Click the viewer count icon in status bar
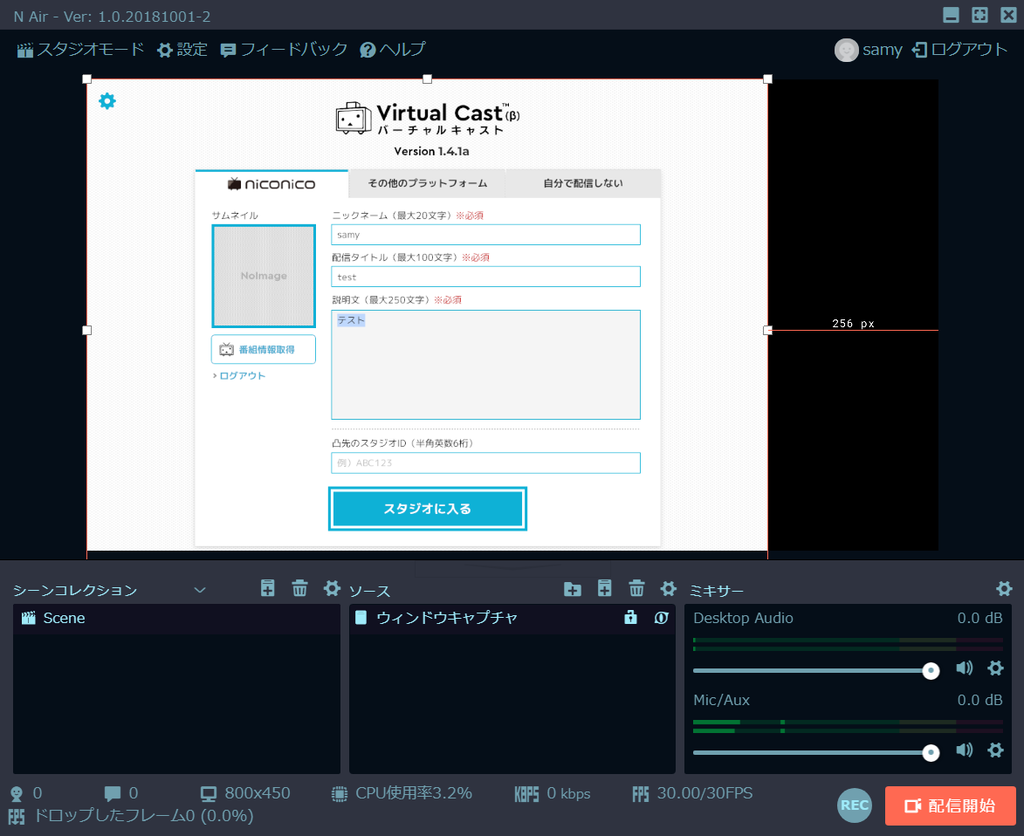The image size is (1024, 836). click(17, 794)
